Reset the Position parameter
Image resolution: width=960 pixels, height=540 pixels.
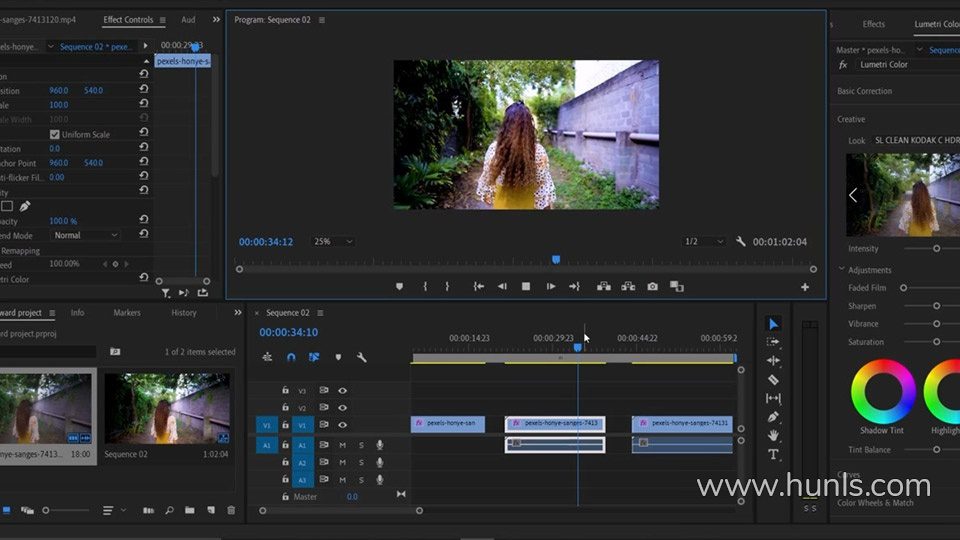tap(143, 89)
